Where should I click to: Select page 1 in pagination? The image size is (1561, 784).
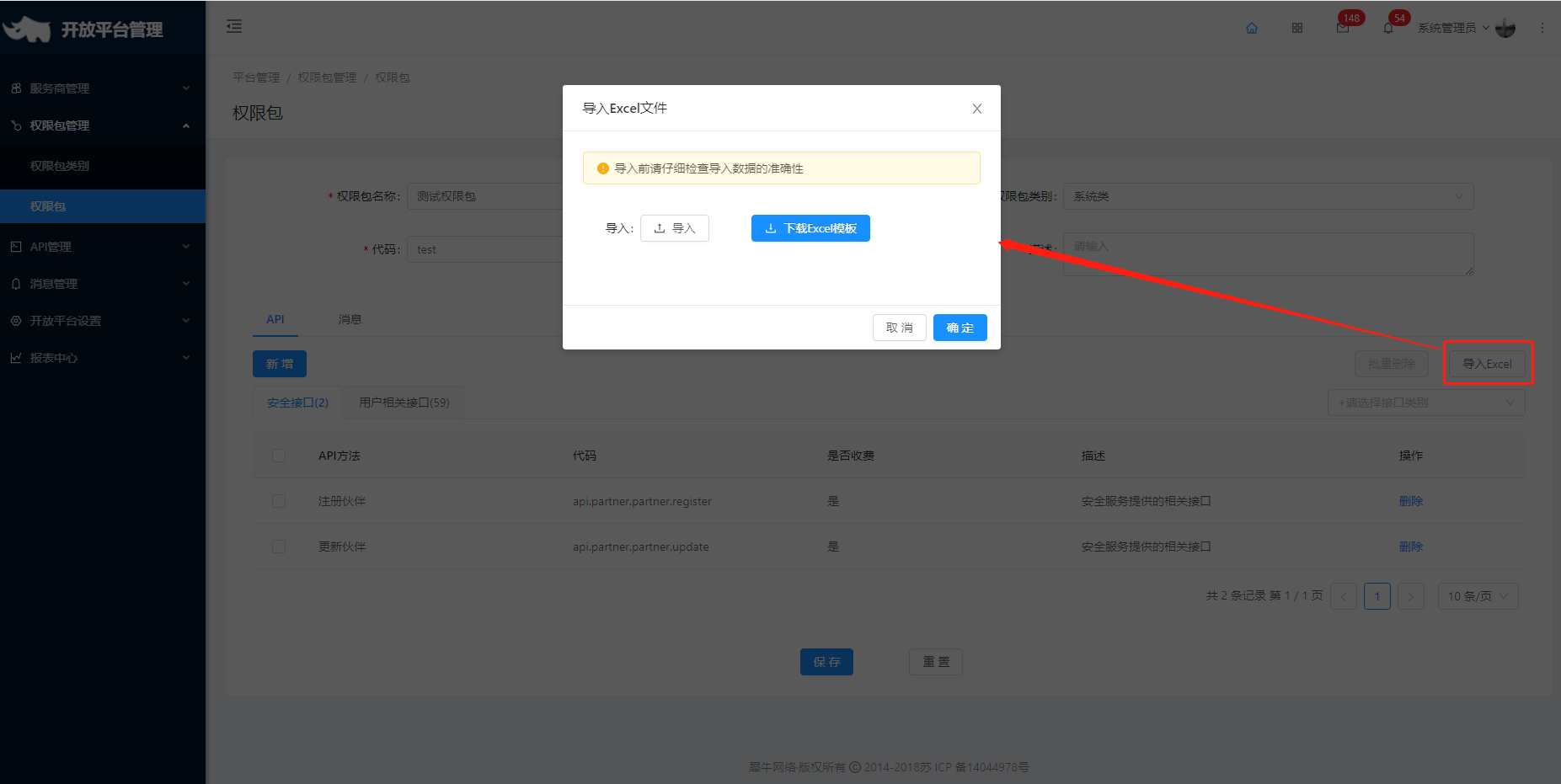point(1377,596)
